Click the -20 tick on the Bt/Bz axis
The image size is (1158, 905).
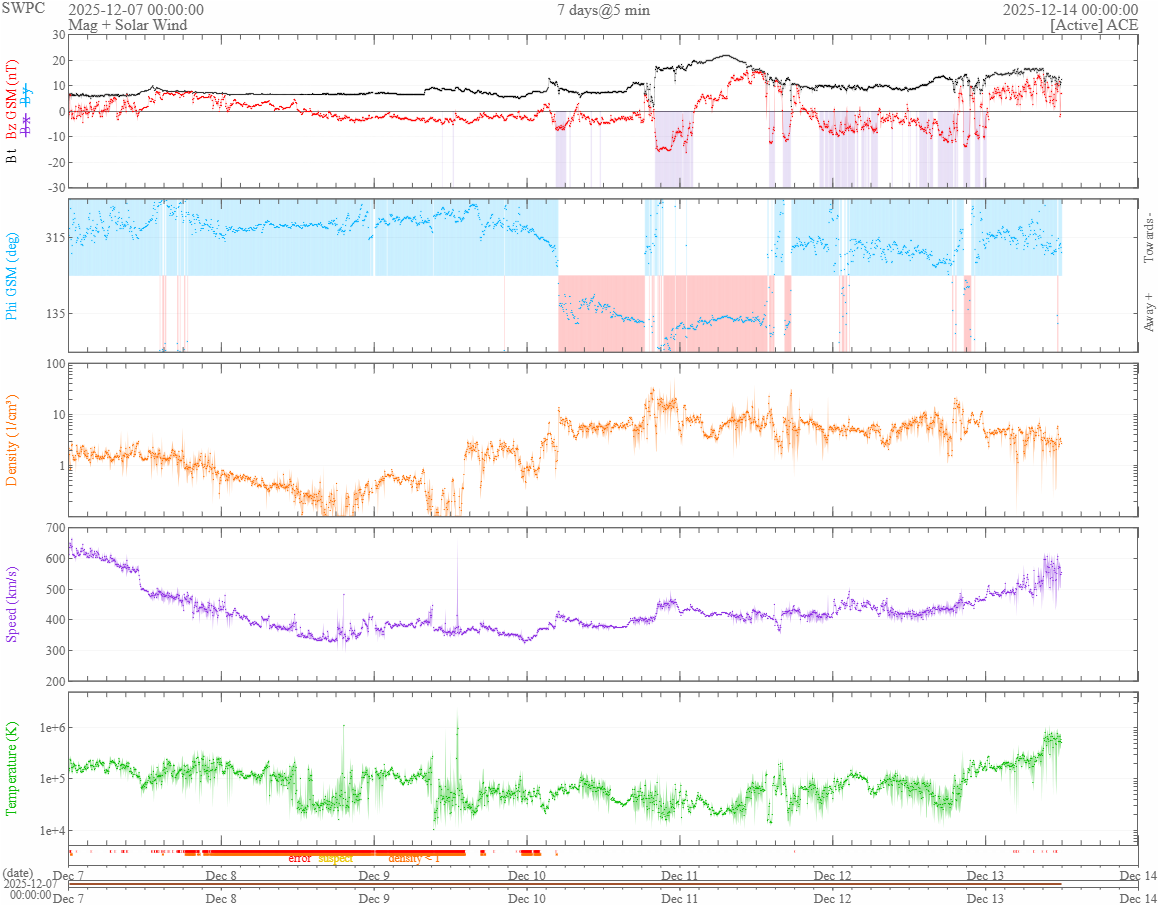point(56,163)
